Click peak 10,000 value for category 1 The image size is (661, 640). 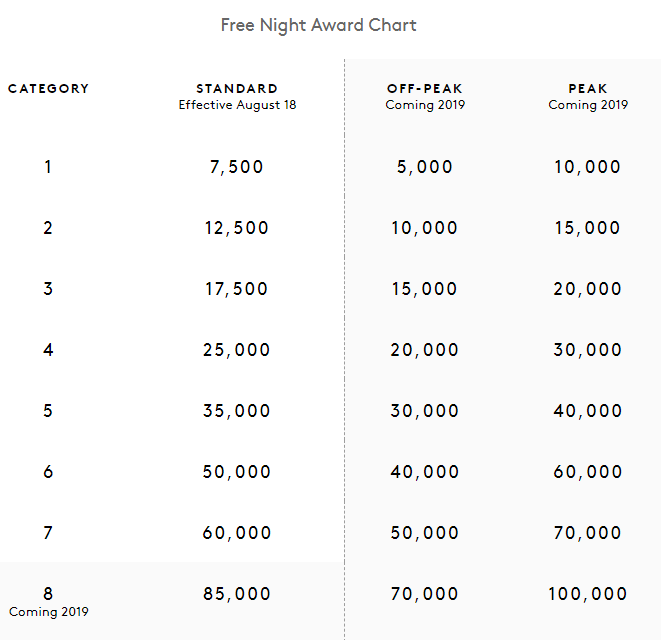[588, 167]
